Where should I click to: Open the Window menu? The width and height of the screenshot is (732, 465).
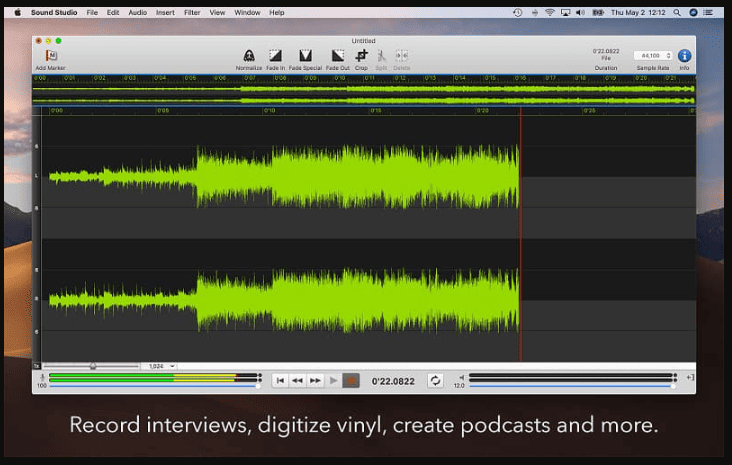point(247,13)
